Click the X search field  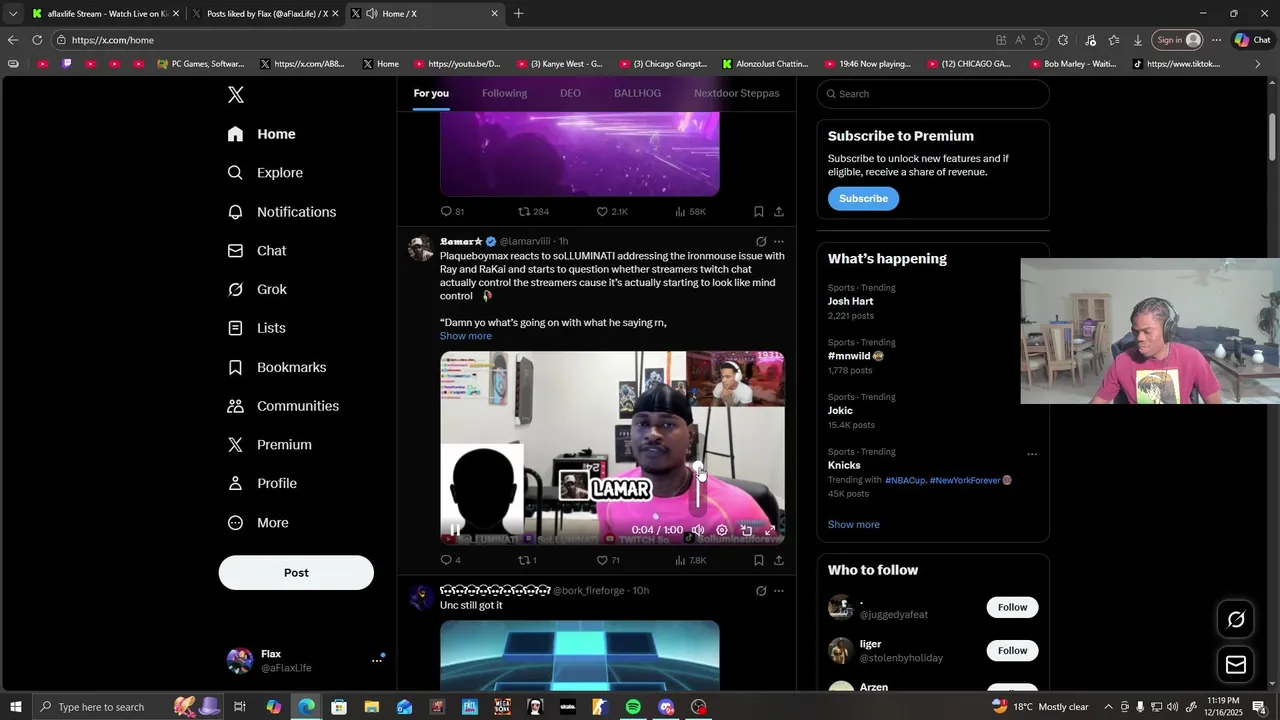click(x=933, y=94)
